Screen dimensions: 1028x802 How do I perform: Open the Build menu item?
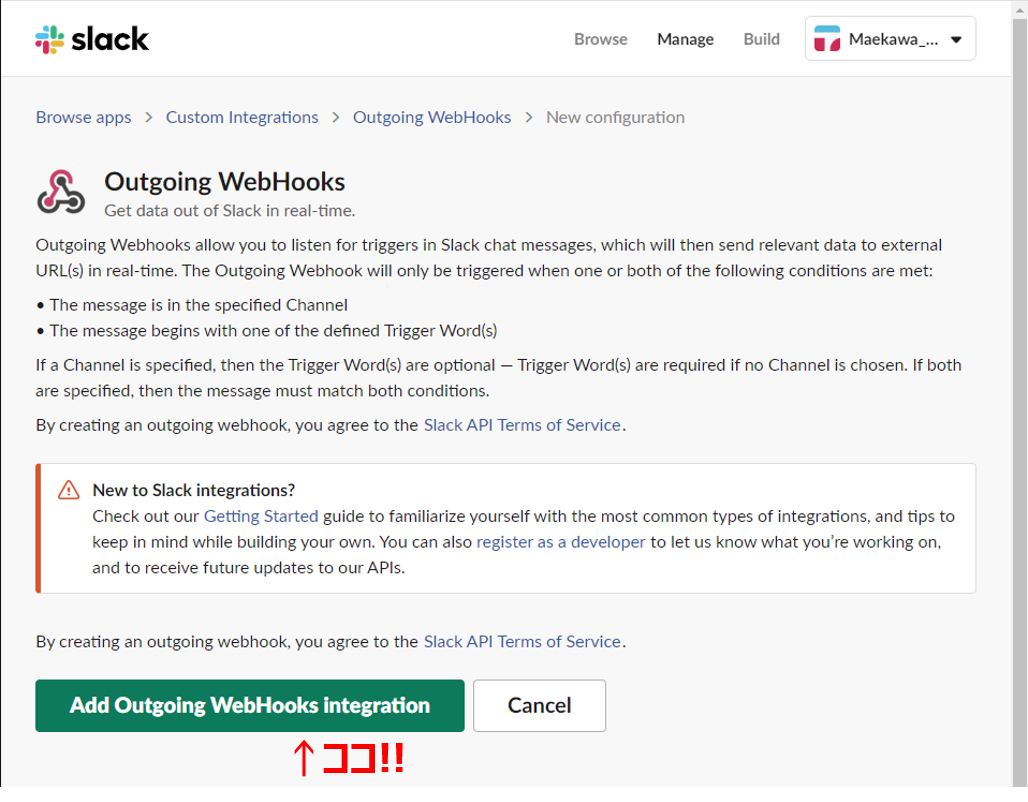click(761, 39)
